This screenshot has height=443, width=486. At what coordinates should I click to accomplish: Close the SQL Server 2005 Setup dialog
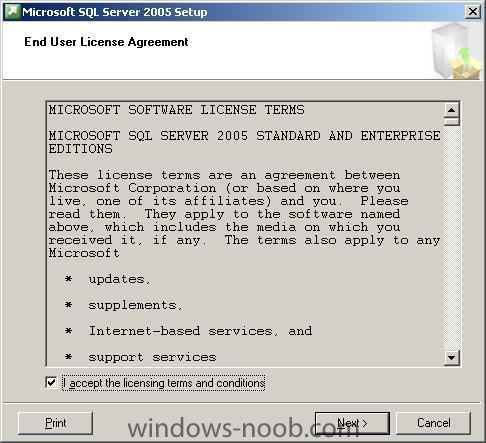(x=473, y=12)
